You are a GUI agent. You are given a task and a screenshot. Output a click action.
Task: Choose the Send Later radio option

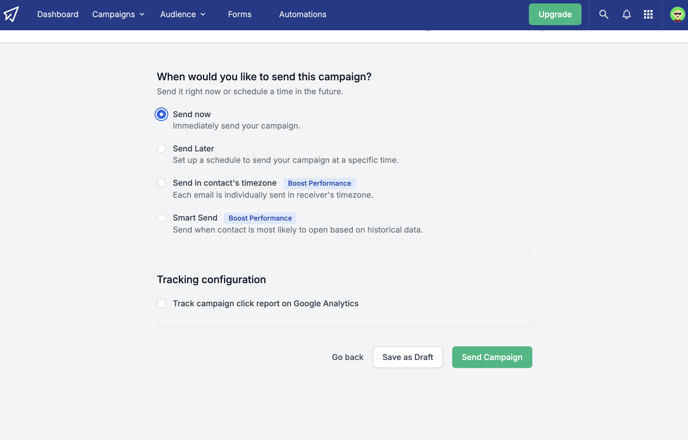pyautogui.click(x=161, y=148)
